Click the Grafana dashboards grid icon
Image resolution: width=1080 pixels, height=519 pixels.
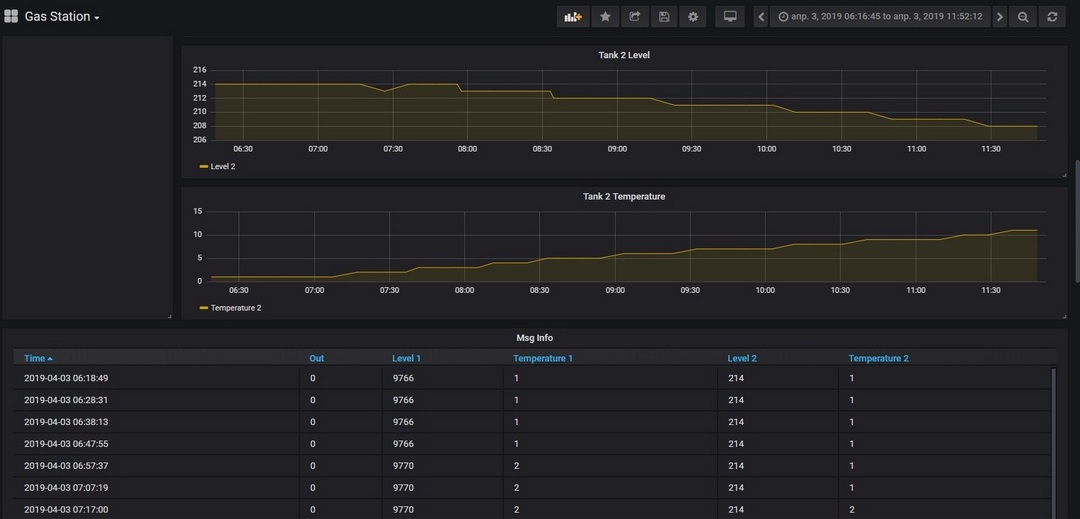(11, 17)
